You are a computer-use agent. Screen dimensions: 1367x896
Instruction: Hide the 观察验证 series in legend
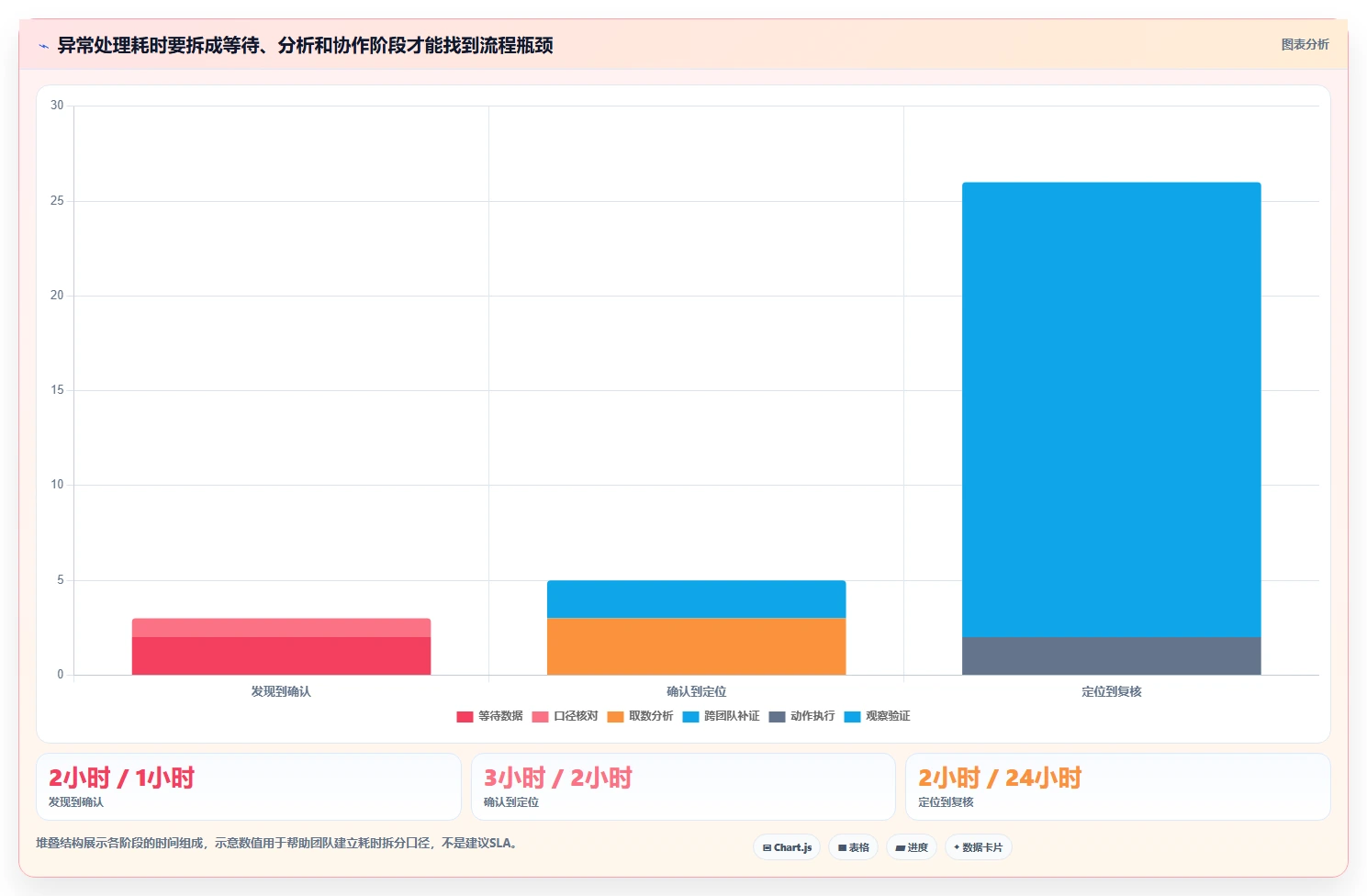tap(852, 717)
